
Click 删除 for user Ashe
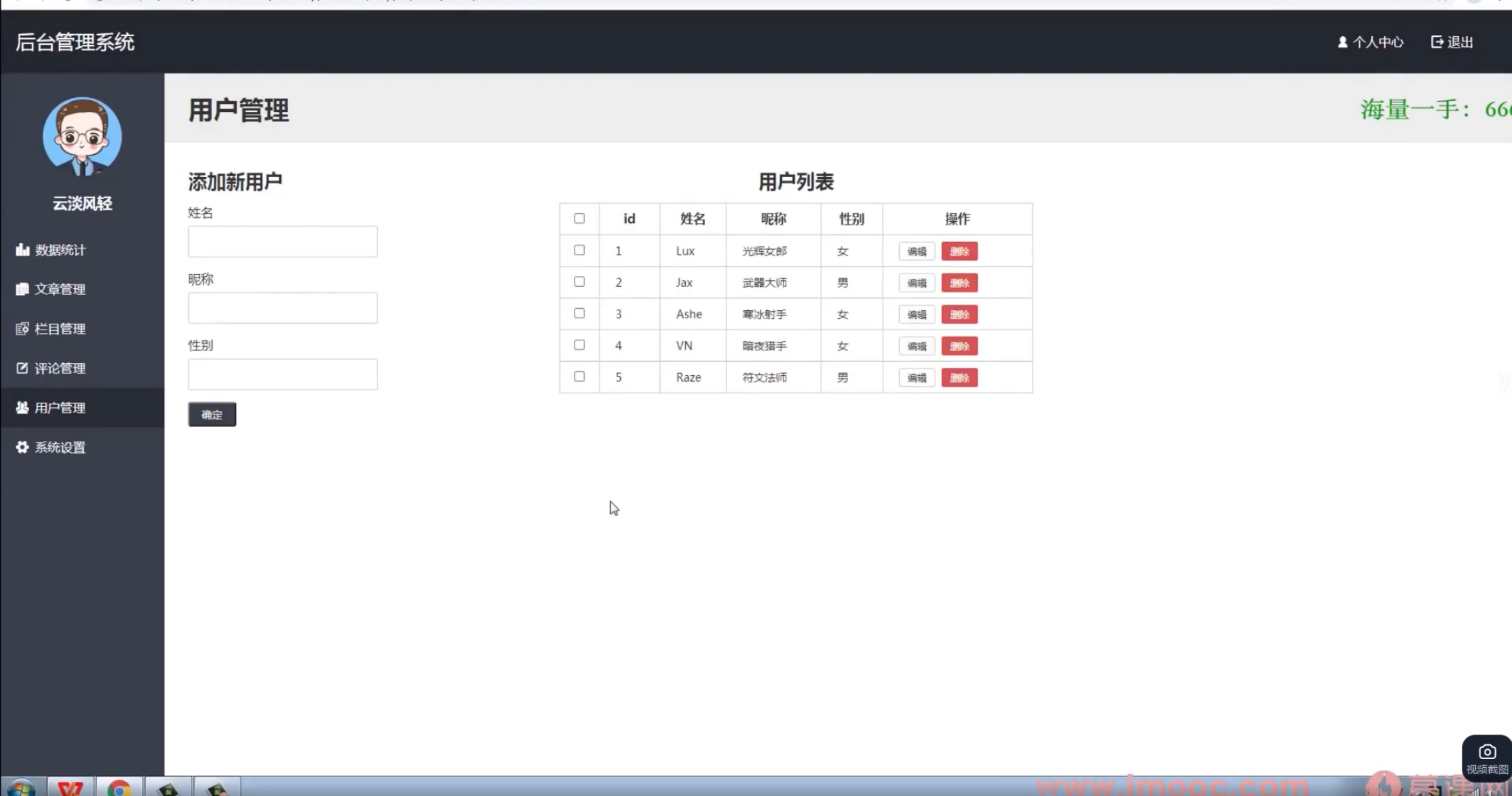click(960, 314)
